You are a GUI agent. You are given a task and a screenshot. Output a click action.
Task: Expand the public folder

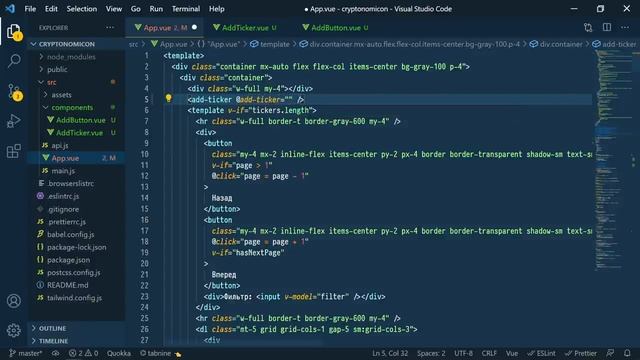pyautogui.click(x=57, y=69)
